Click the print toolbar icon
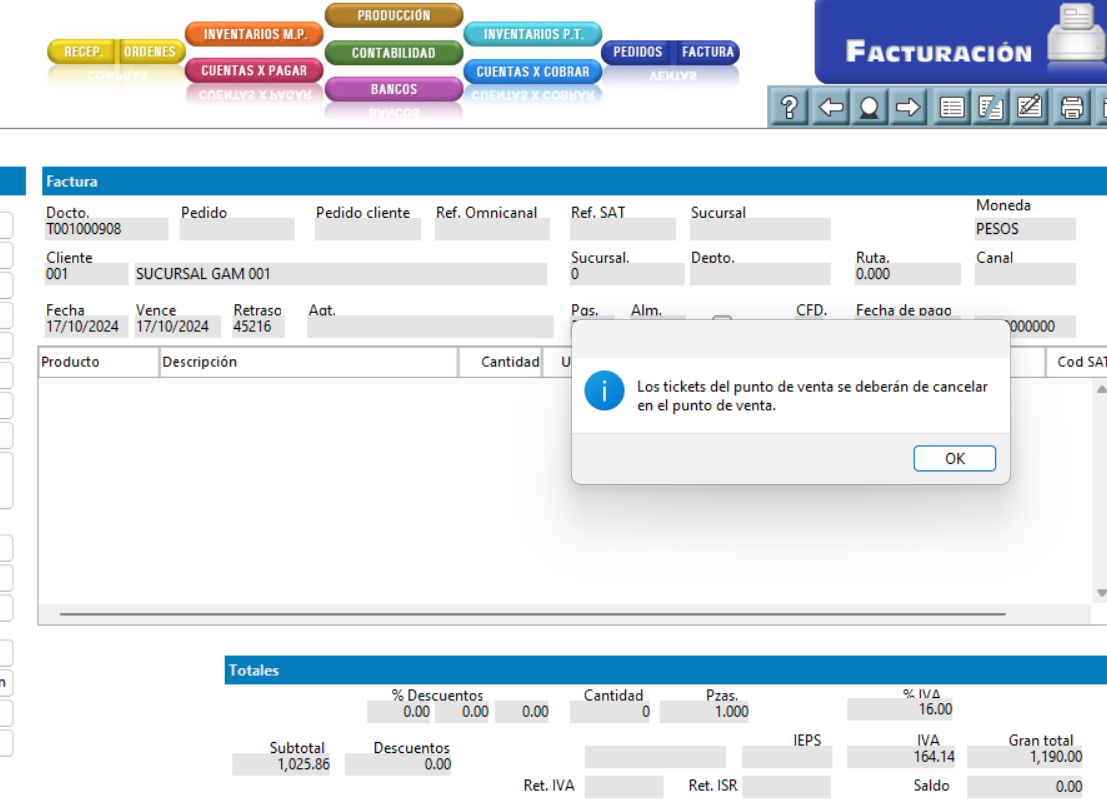The width and height of the screenshot is (1107, 799). [1072, 107]
